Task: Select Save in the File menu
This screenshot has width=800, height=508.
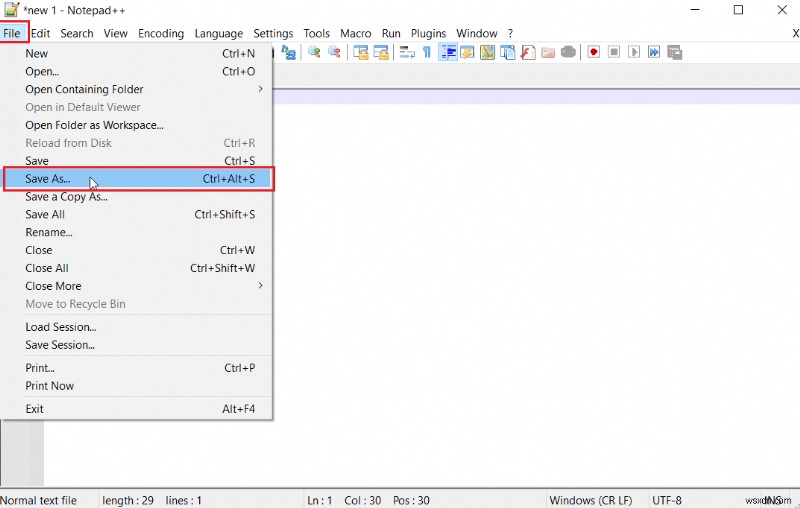Action: tap(137, 161)
